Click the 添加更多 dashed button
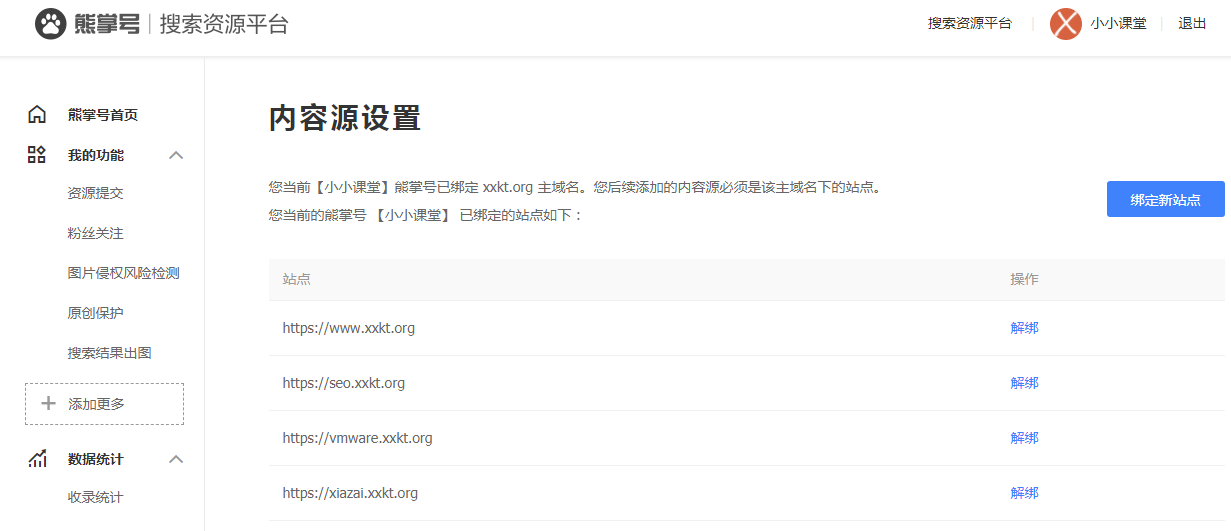Image resolution: width=1231 pixels, height=531 pixels. click(104, 404)
